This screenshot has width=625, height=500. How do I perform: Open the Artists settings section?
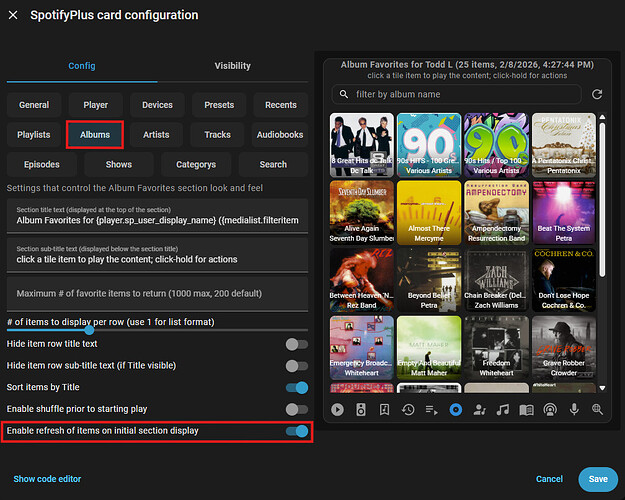click(156, 135)
